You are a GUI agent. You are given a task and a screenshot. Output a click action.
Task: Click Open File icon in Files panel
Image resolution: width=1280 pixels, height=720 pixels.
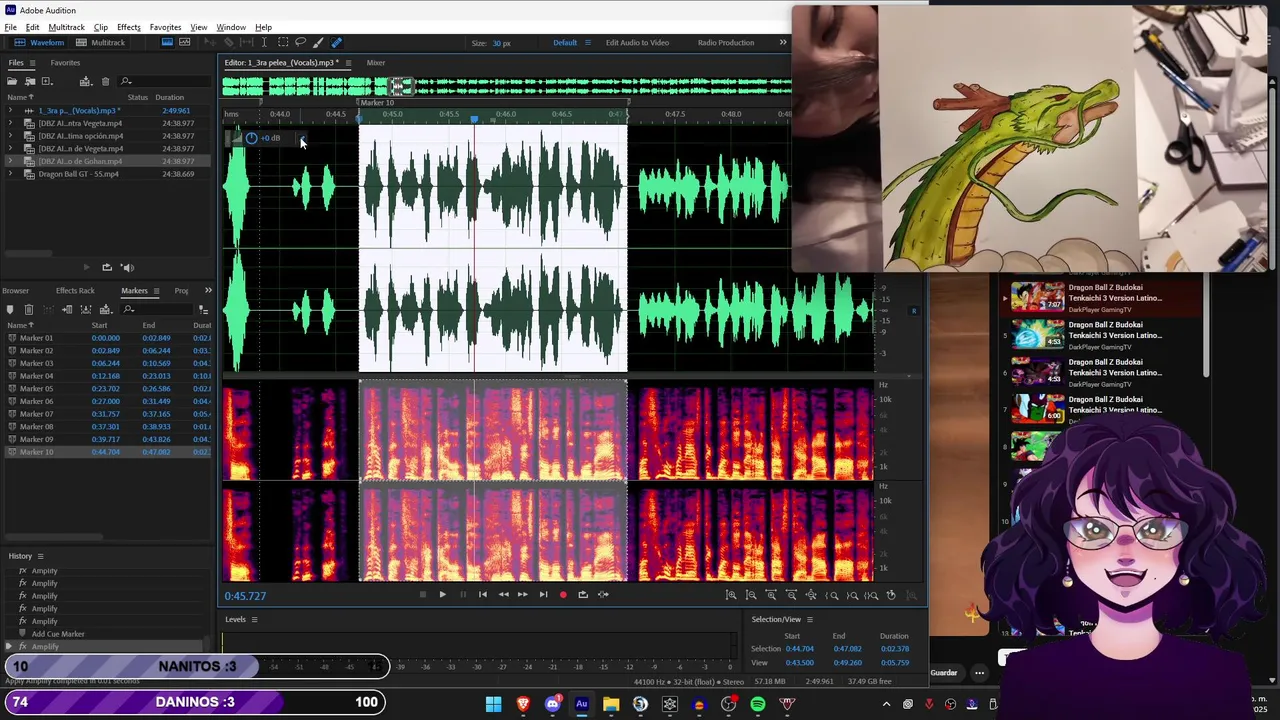(12, 81)
